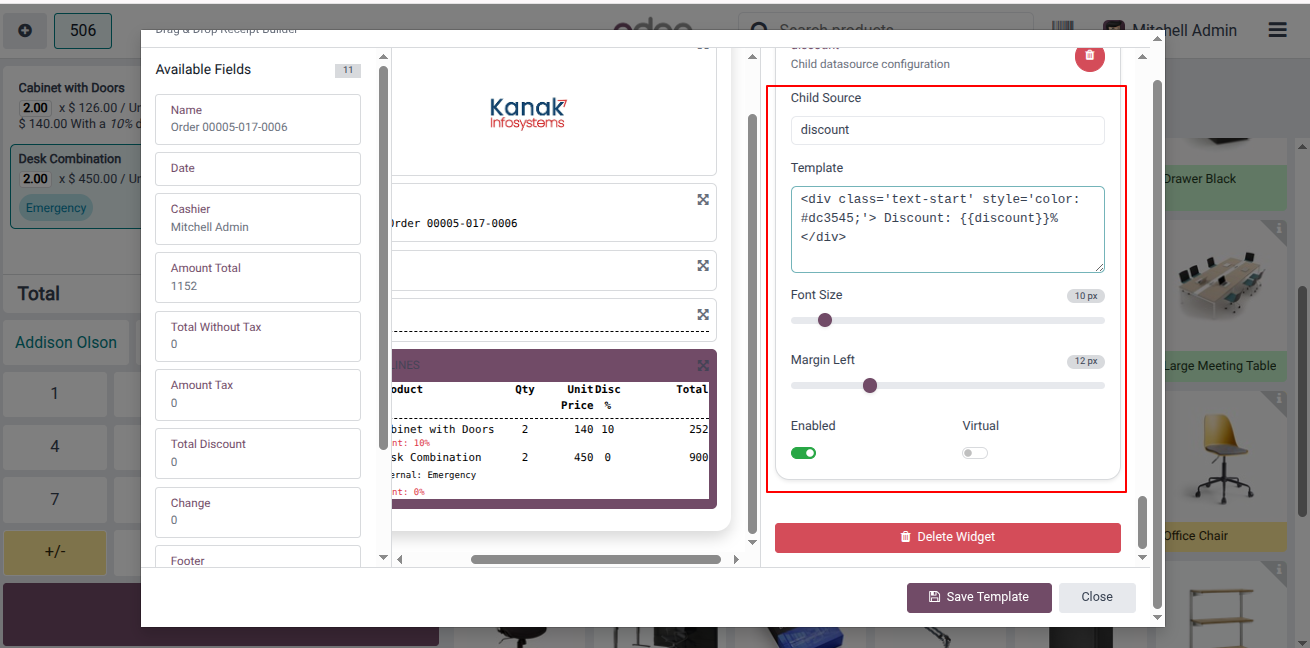Select the Amount Total available field
The height and width of the screenshot is (648, 1310).
pyautogui.click(x=258, y=277)
